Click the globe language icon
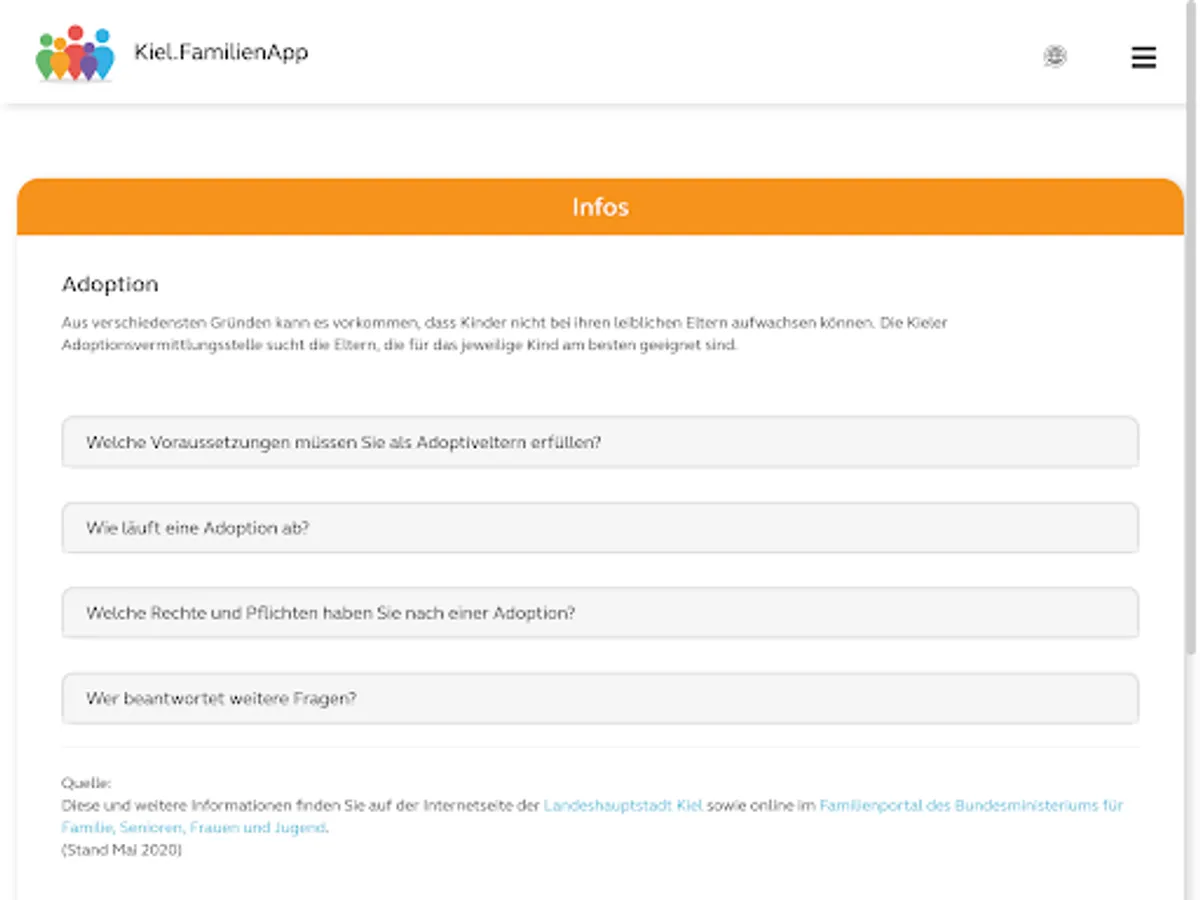 pos(1055,57)
